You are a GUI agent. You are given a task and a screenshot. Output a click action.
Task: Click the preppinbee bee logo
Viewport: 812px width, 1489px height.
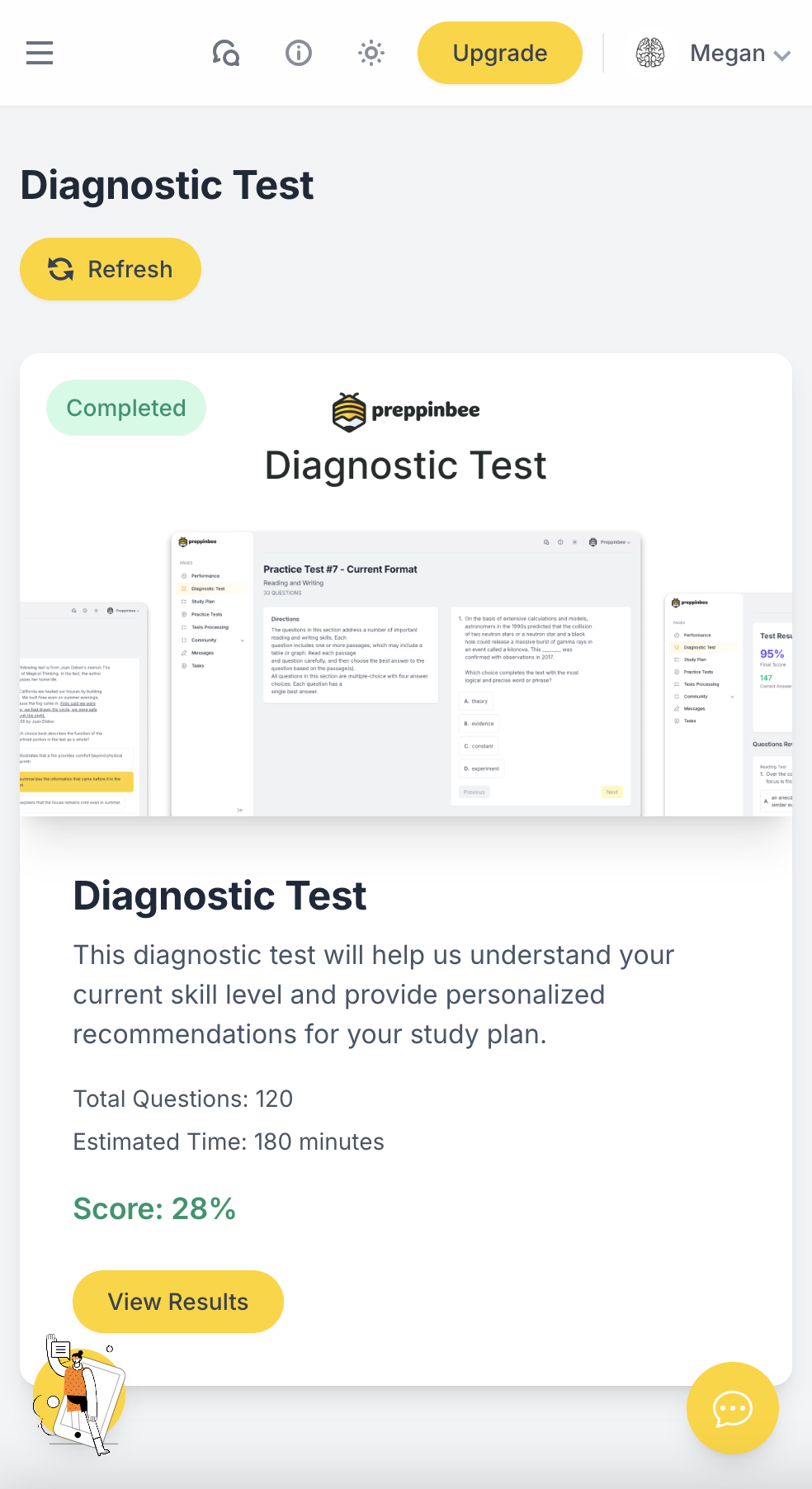(349, 411)
